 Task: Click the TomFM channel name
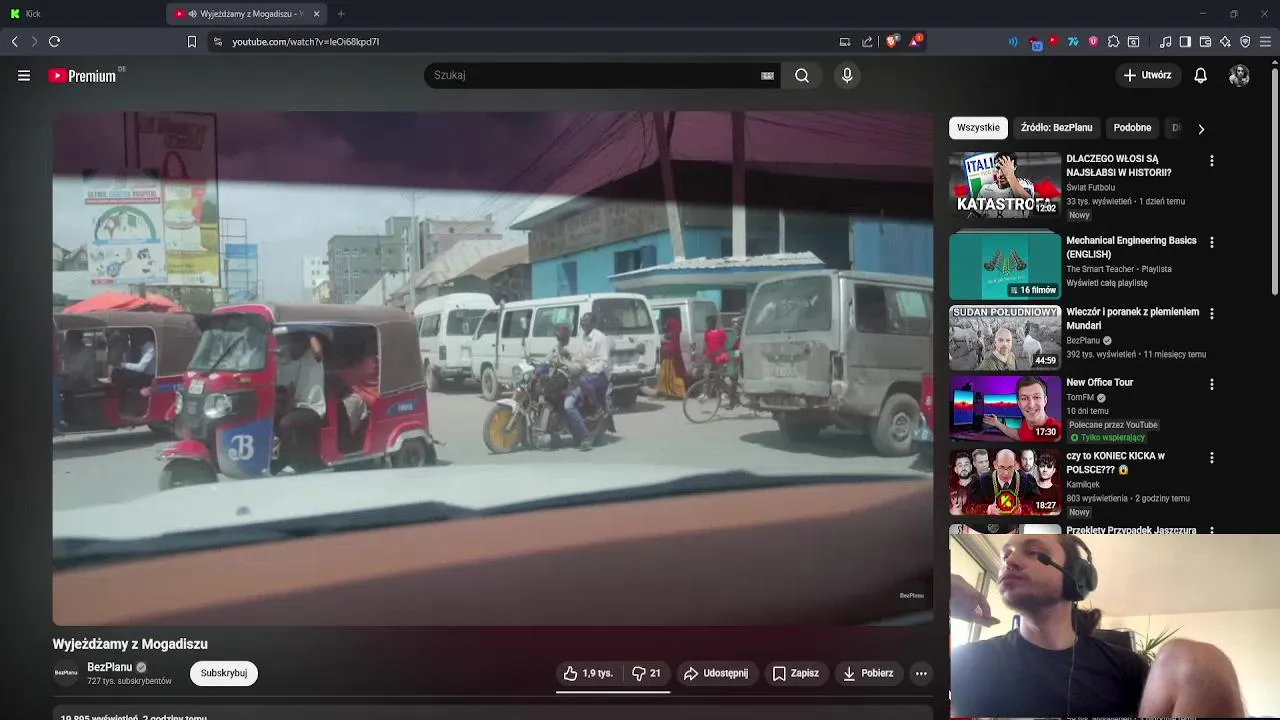(x=1080, y=397)
